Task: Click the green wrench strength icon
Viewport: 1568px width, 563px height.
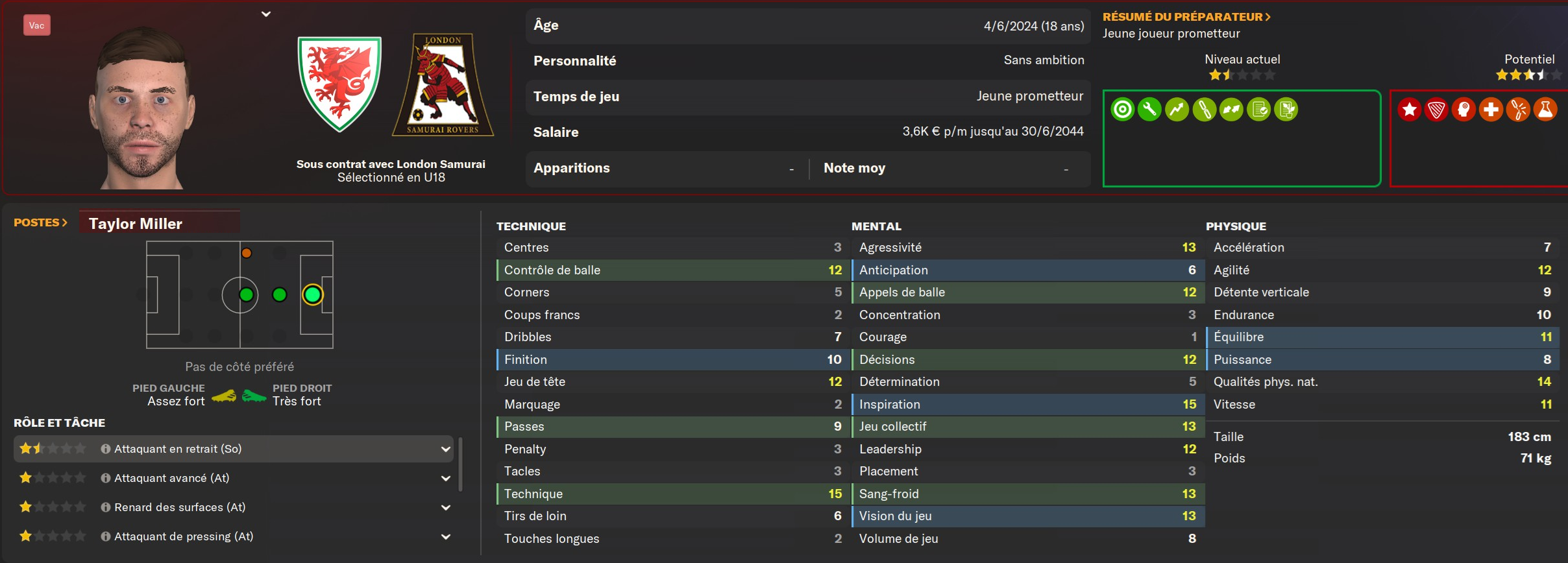Action: tap(1149, 110)
